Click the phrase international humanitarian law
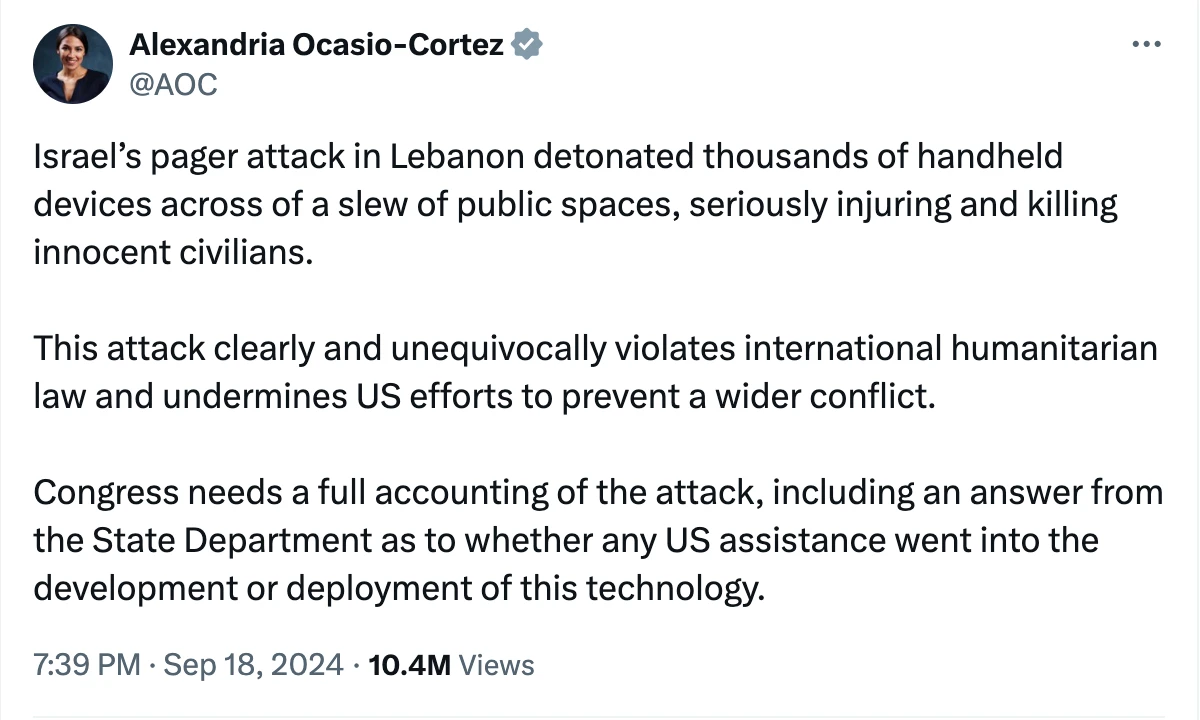The height and width of the screenshot is (720, 1200). click(950, 348)
